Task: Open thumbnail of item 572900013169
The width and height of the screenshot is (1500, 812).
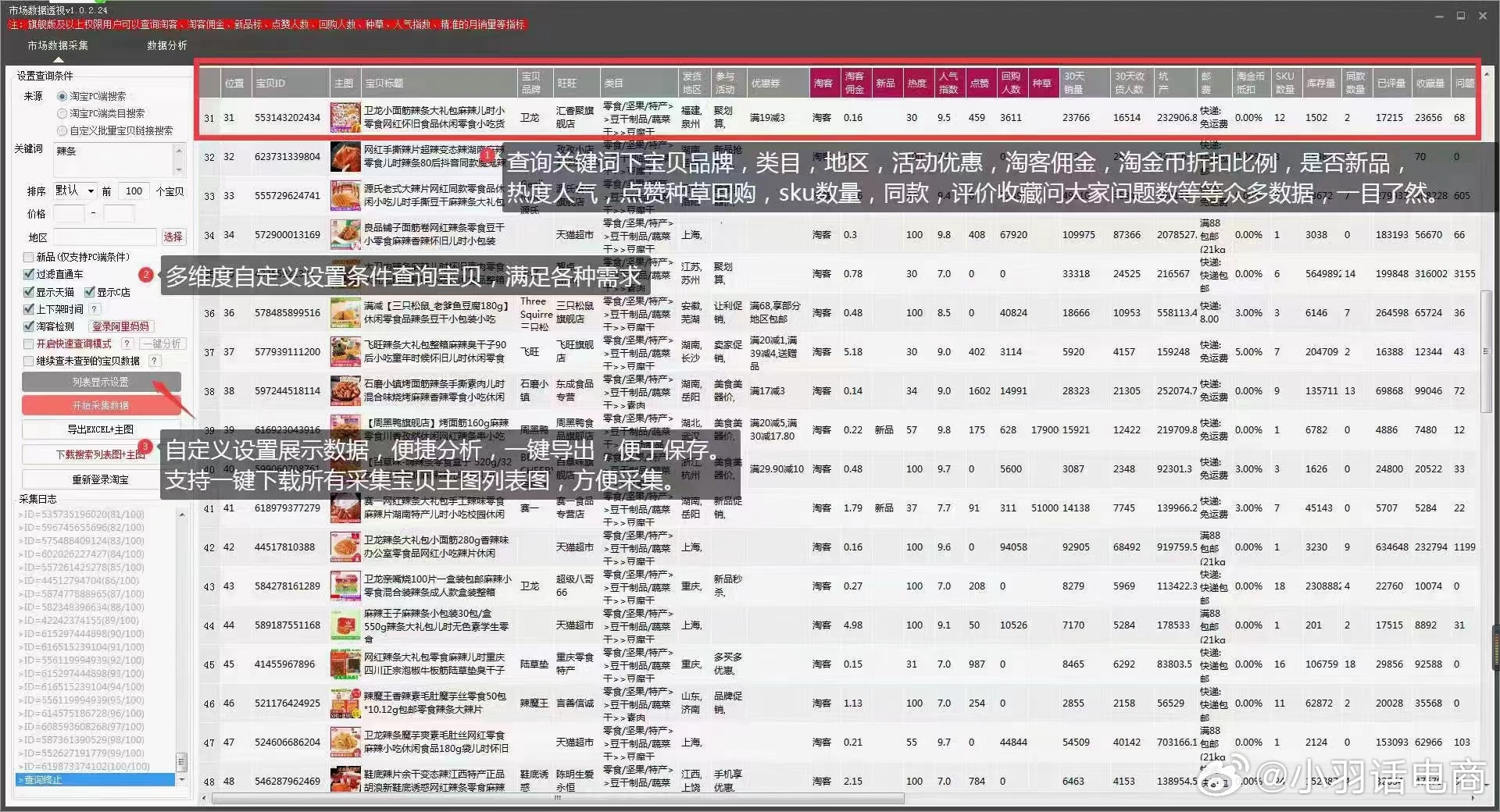Action: (345, 235)
